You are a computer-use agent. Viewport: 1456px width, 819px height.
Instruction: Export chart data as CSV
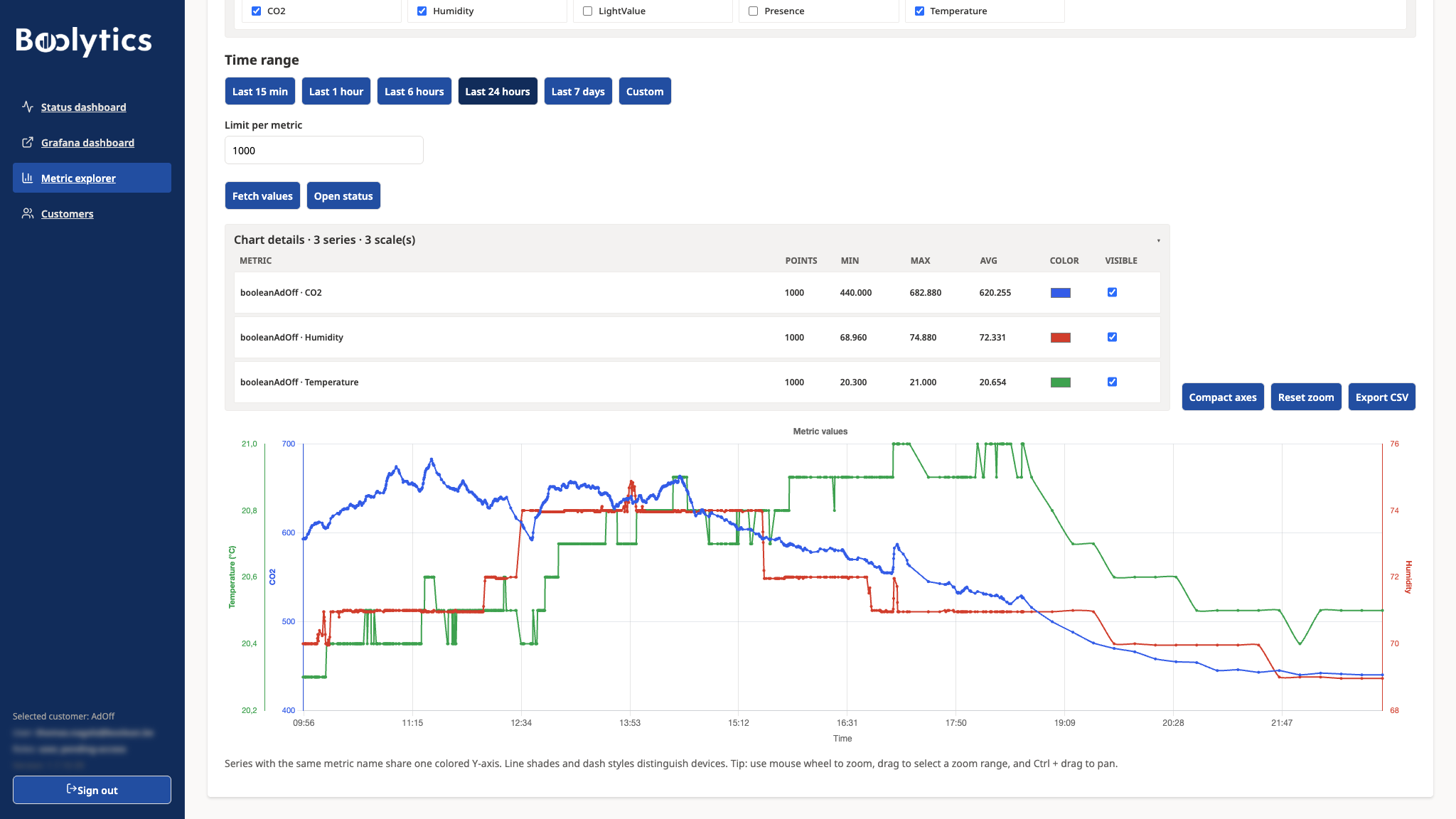coord(1381,397)
